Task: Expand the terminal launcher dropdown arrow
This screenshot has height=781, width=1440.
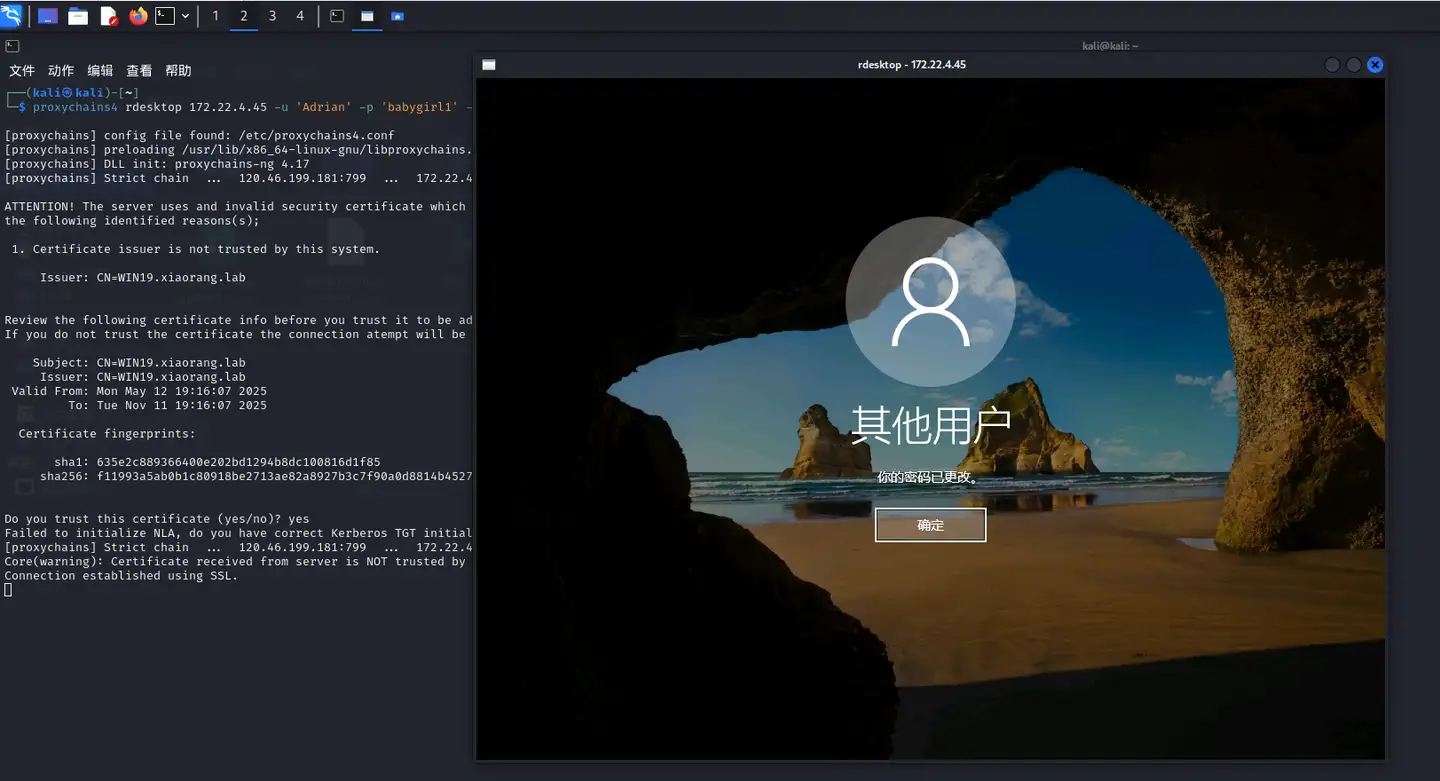Action: [185, 16]
